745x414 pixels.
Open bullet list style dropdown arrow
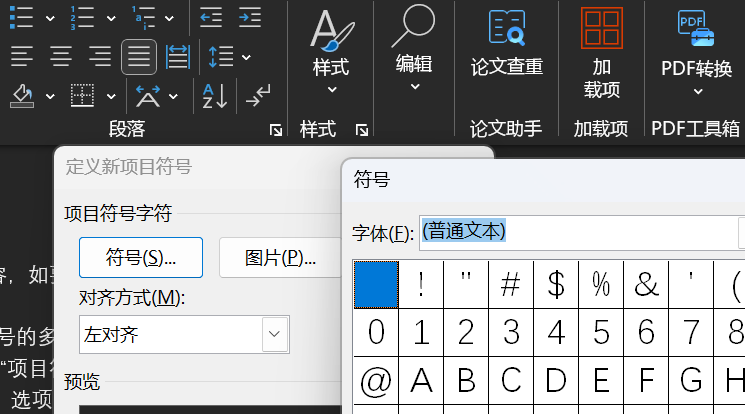point(50,19)
